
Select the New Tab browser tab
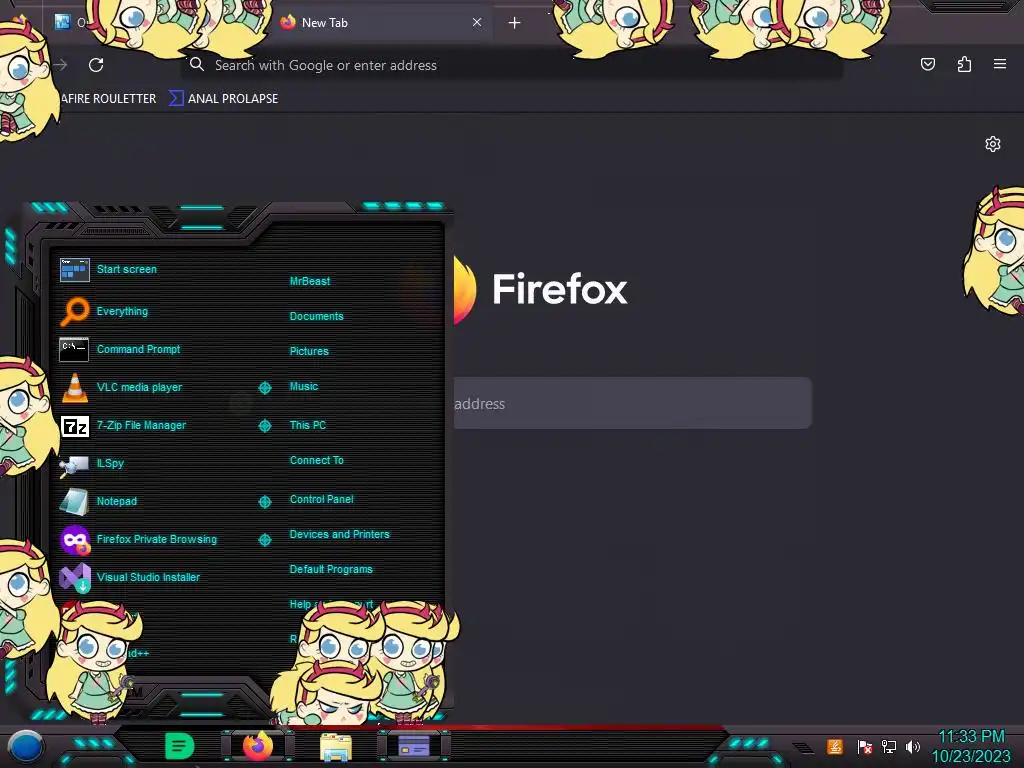point(382,23)
